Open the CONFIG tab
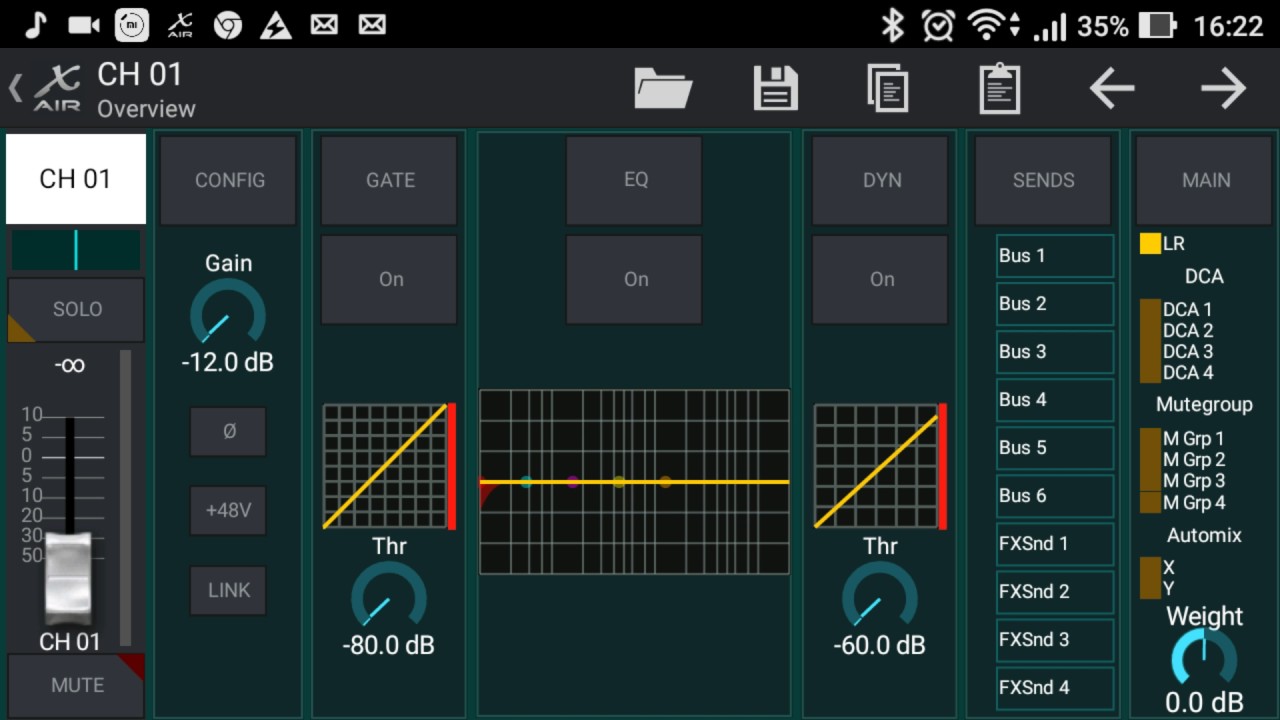1280x720 pixels. point(229,180)
